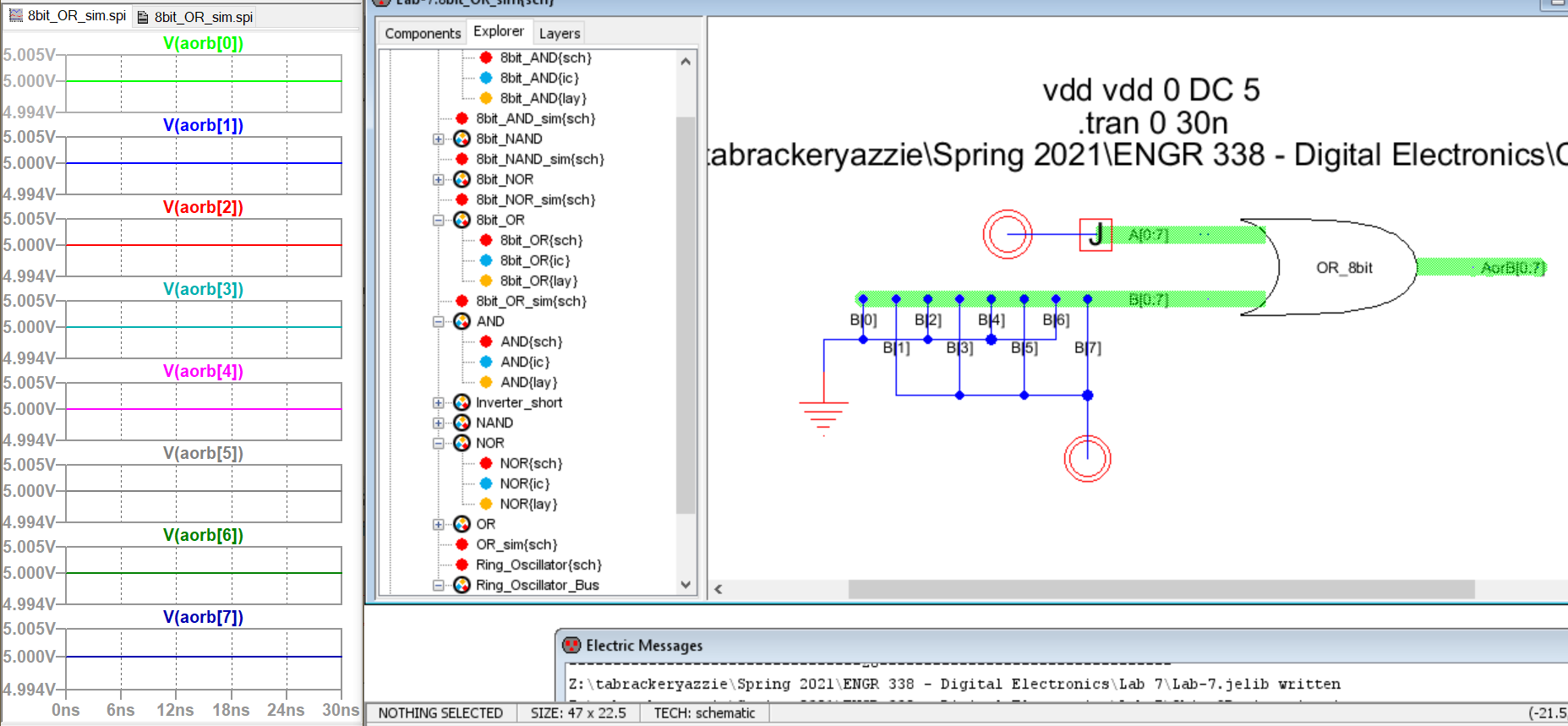This screenshot has width=1568, height=726.
Task: Click the explorer scrollbar down arrow
Action: click(686, 585)
